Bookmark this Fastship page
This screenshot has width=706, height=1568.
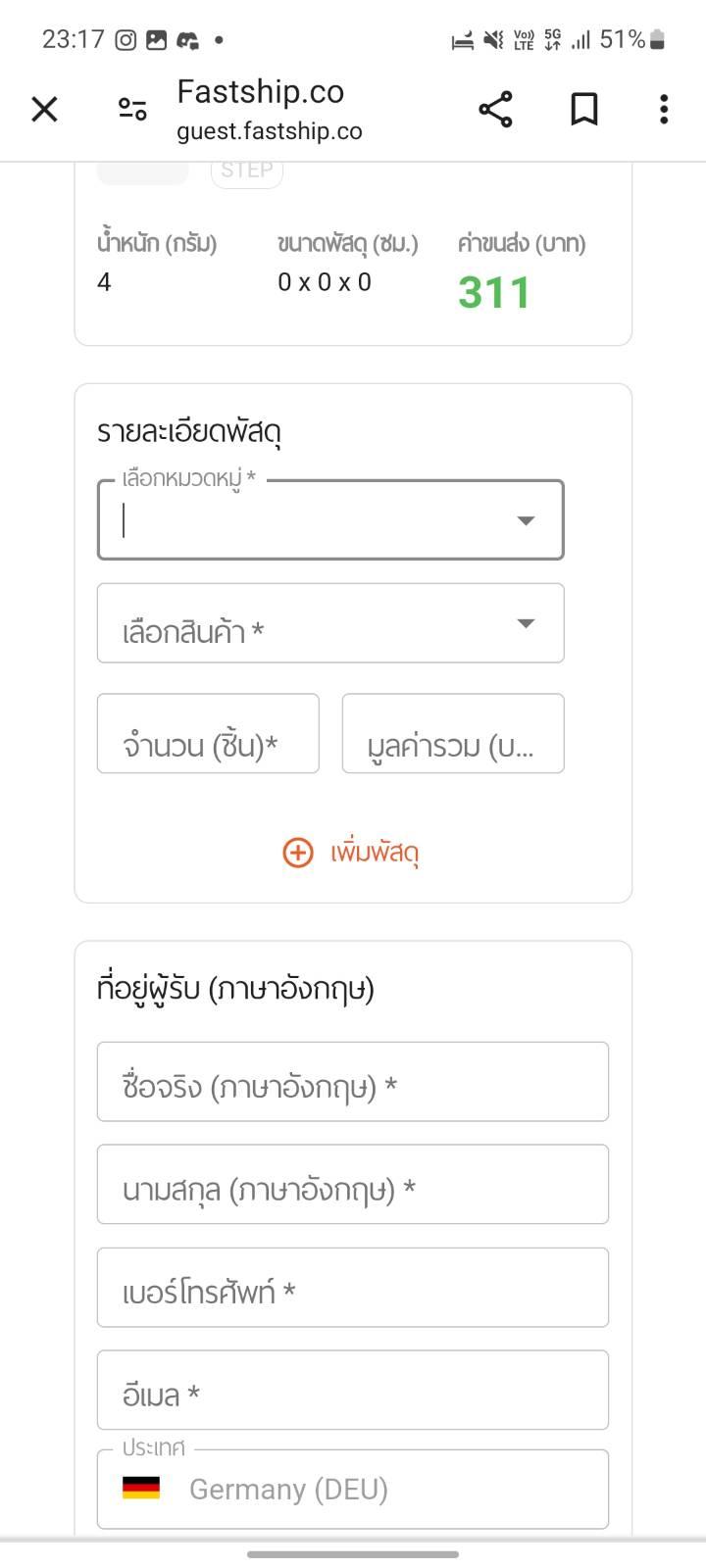[x=584, y=109]
